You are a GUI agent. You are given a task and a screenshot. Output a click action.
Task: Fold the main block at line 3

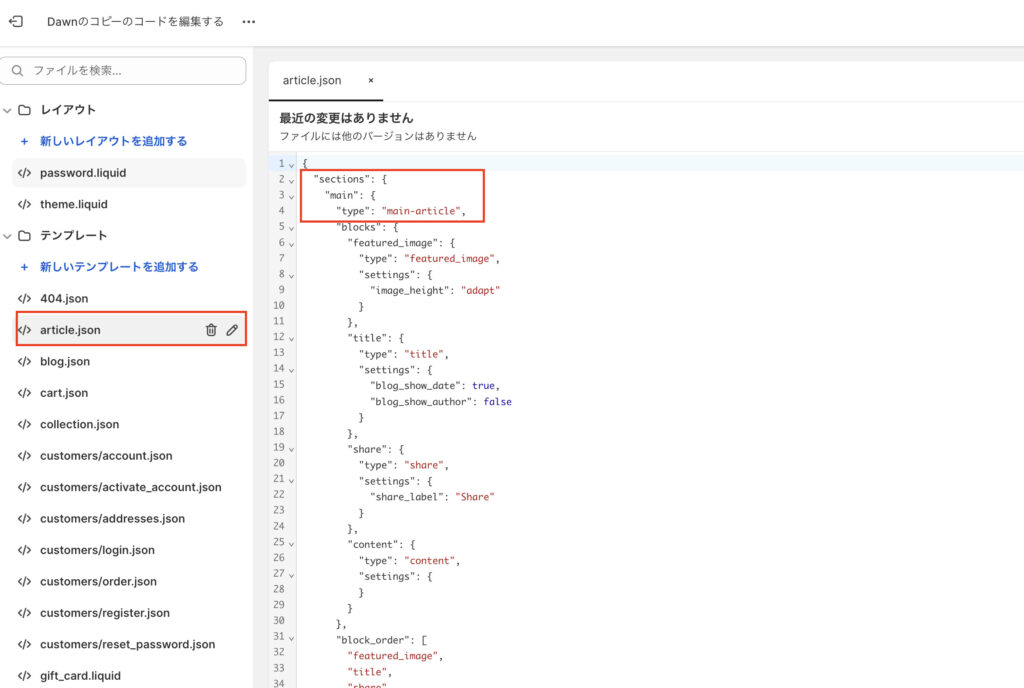tap(291, 196)
